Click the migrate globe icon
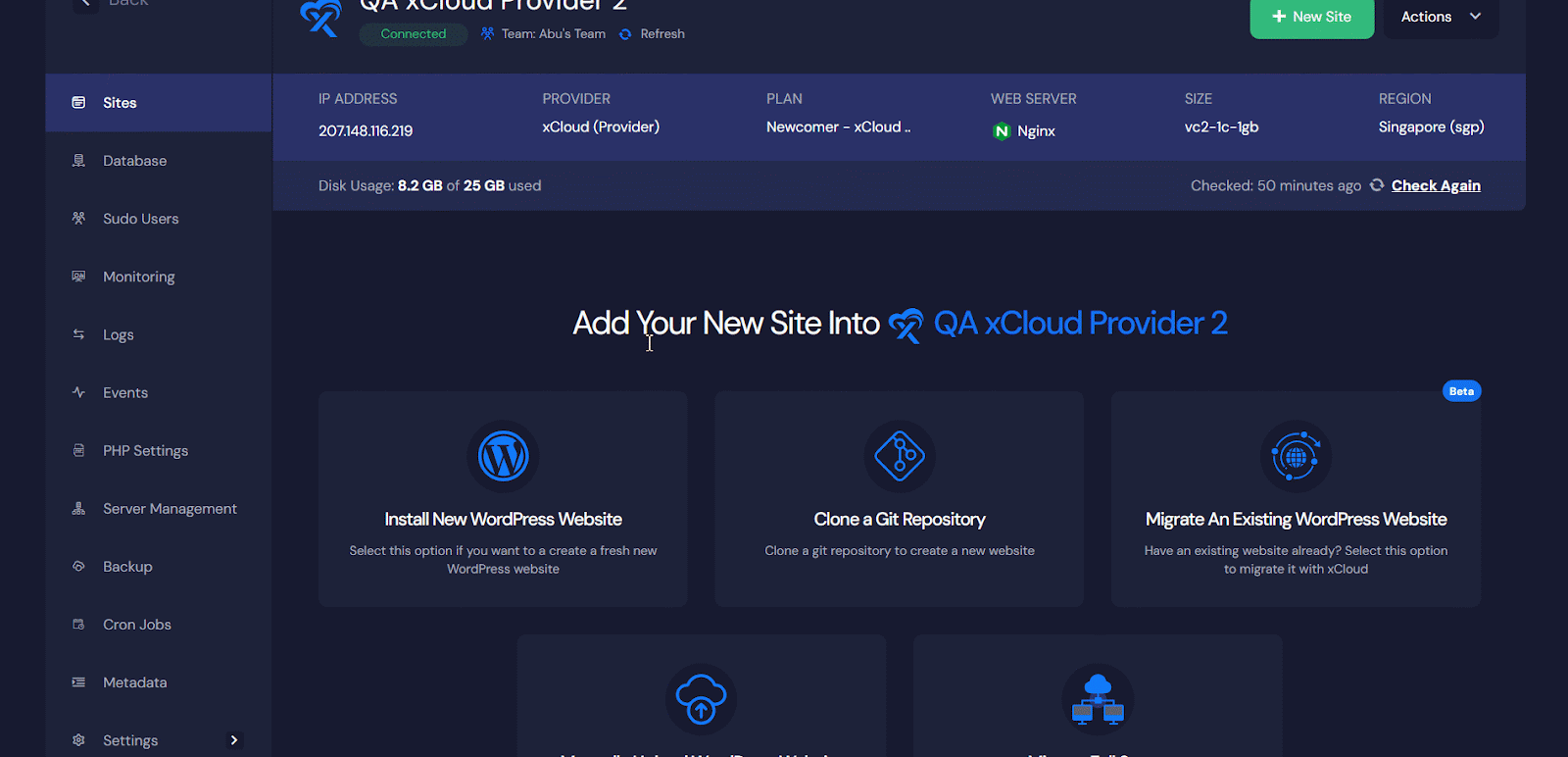 click(x=1296, y=456)
